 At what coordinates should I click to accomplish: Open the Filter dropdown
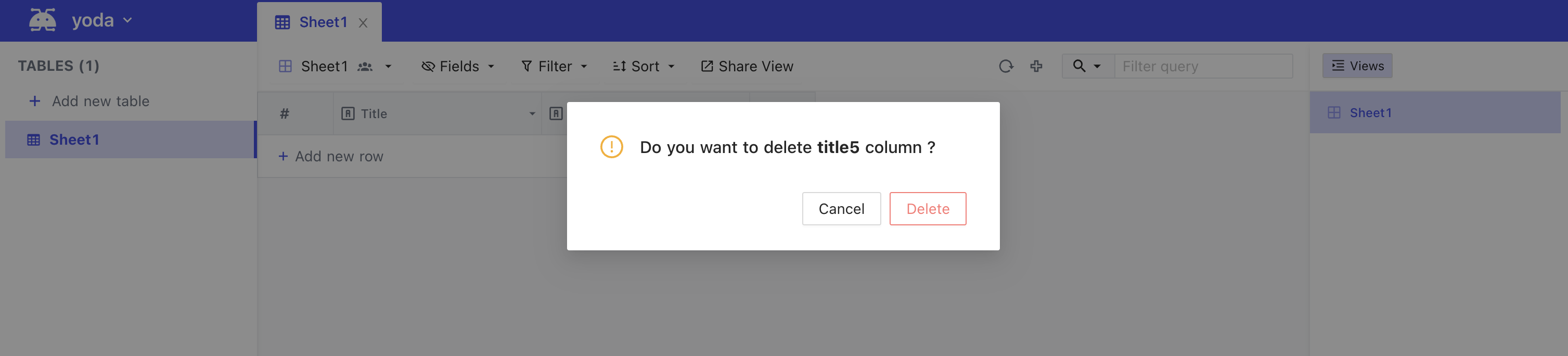[x=554, y=66]
